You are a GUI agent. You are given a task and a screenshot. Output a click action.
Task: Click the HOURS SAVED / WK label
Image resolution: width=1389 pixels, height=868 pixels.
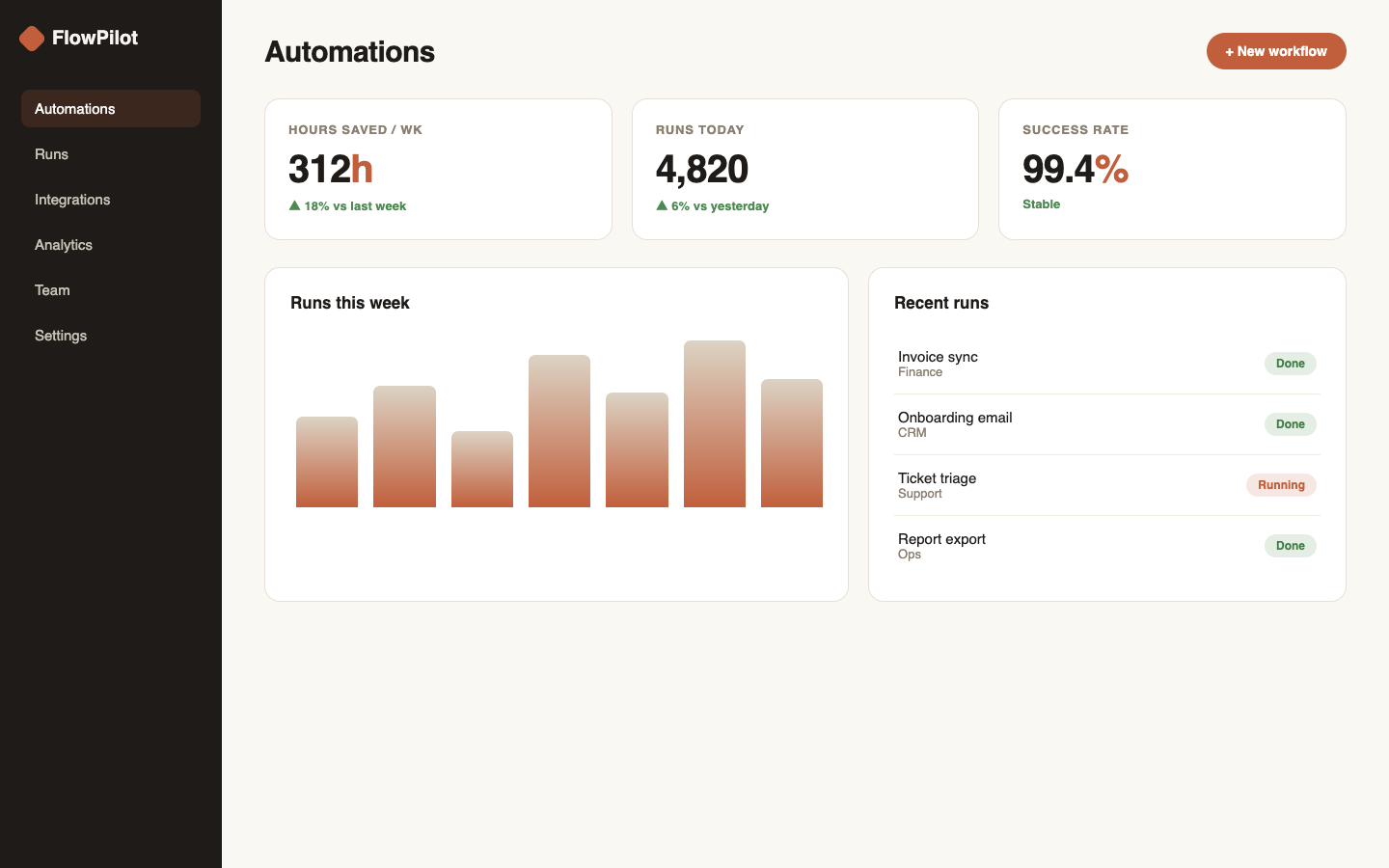[355, 130]
